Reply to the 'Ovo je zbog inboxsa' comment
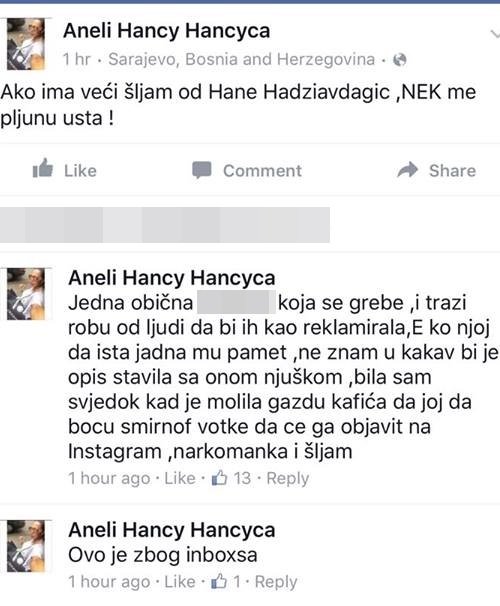Viewport: 500px width, 606px height. click(276, 582)
